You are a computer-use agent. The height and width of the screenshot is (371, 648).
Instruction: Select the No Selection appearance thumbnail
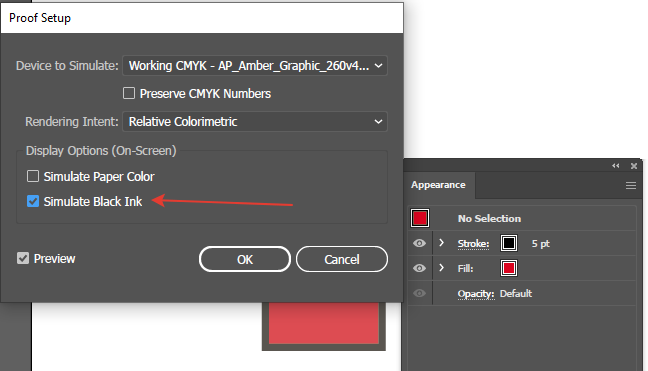pos(420,218)
